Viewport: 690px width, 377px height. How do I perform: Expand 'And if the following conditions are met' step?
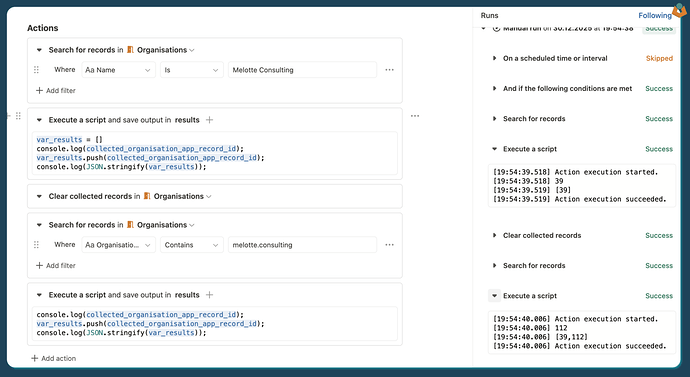[x=494, y=88]
